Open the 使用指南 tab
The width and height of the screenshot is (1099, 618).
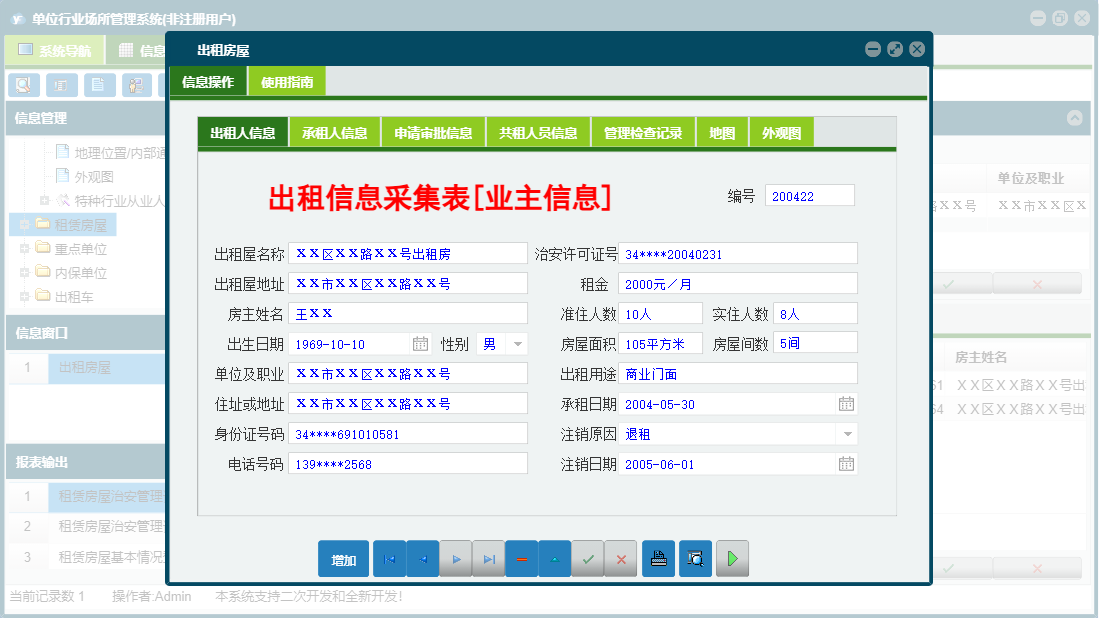(289, 81)
